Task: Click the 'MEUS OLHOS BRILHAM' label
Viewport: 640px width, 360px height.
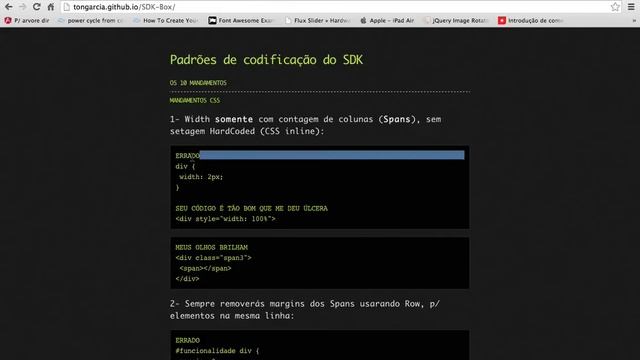Action: (x=211, y=247)
